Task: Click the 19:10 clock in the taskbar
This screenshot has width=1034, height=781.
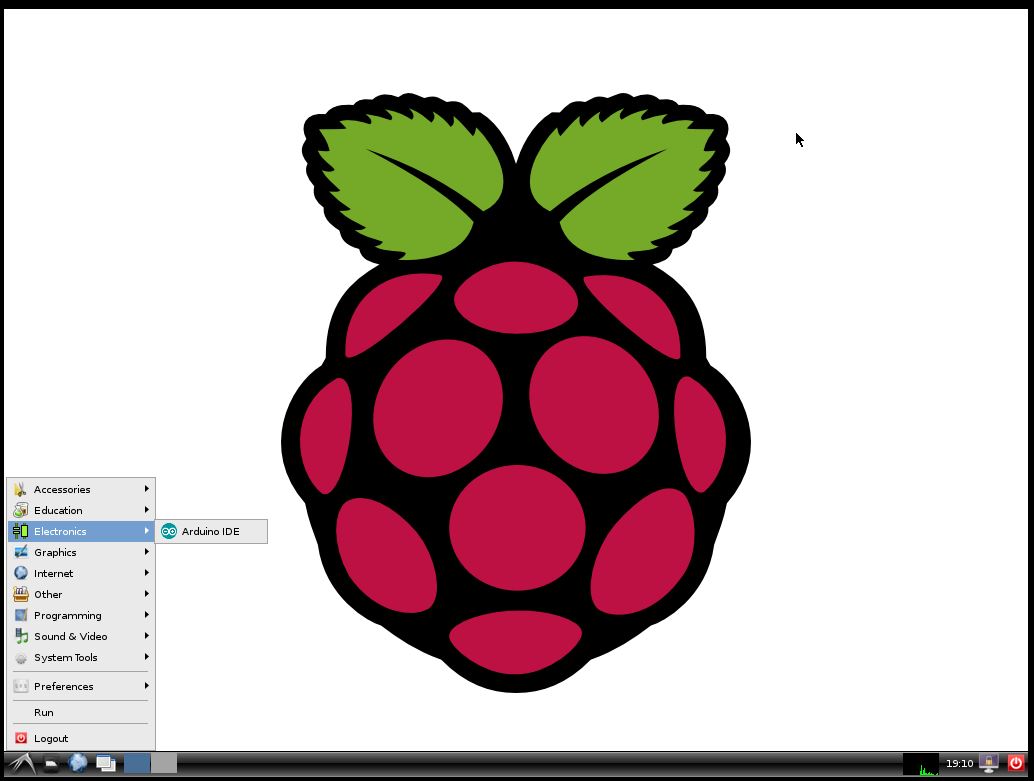Action: 959,763
